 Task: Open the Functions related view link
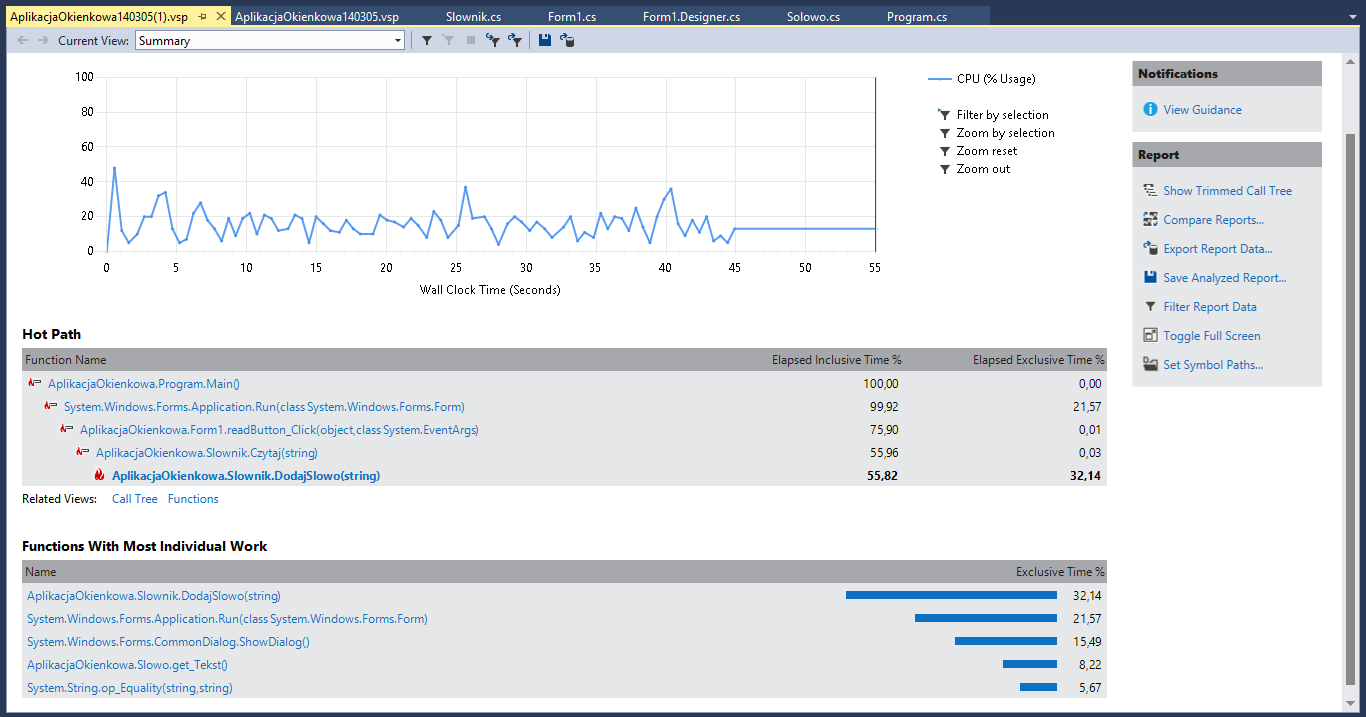[x=193, y=499]
